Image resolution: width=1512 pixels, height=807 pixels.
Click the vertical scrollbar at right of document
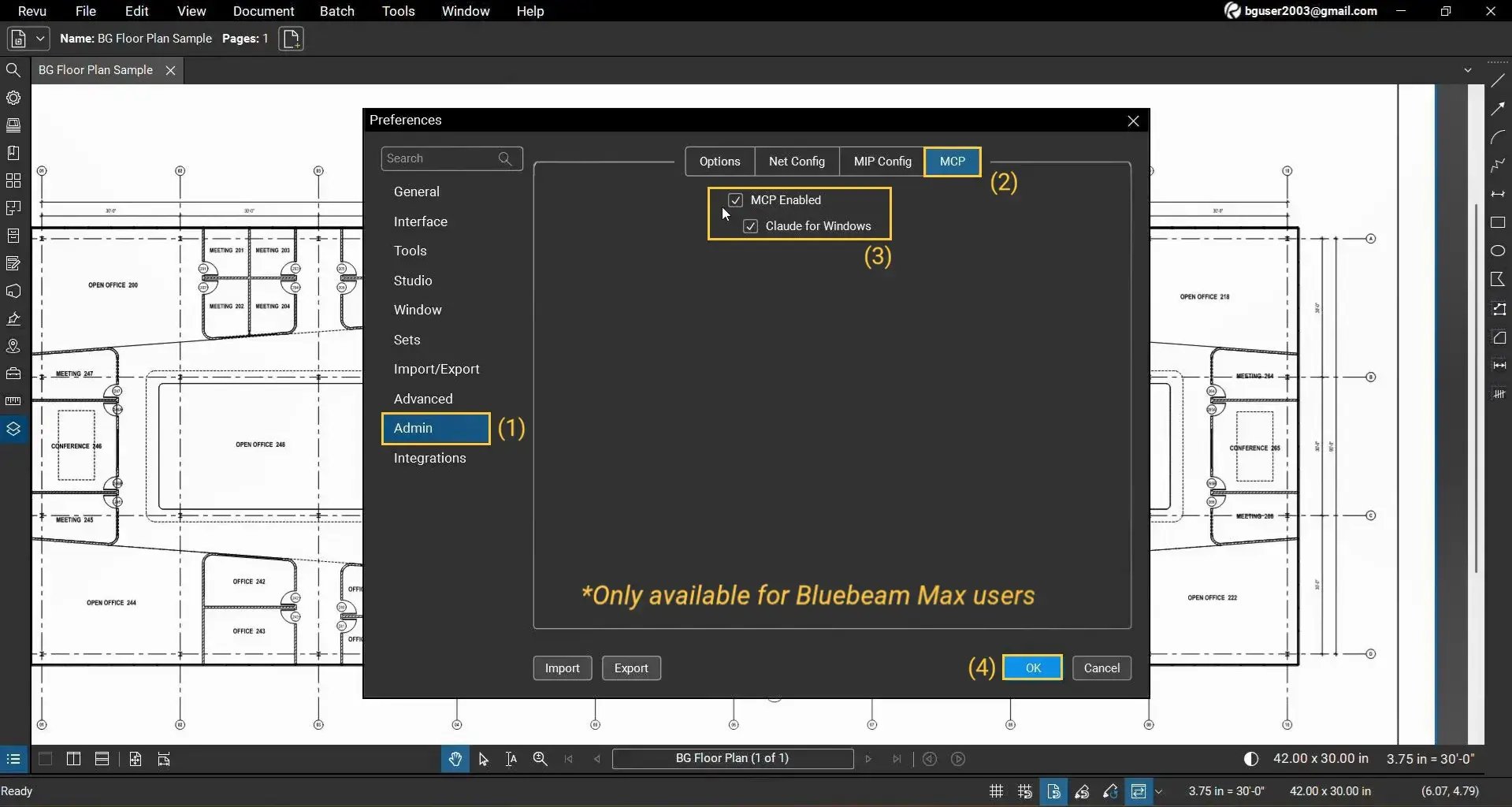pos(1477,389)
